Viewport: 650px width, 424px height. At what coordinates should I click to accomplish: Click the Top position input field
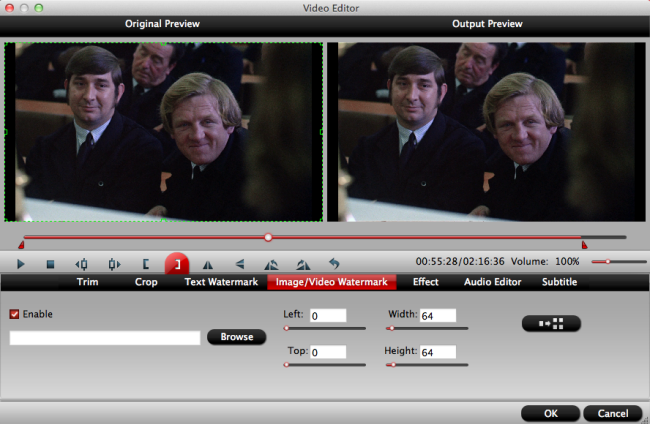click(x=328, y=352)
